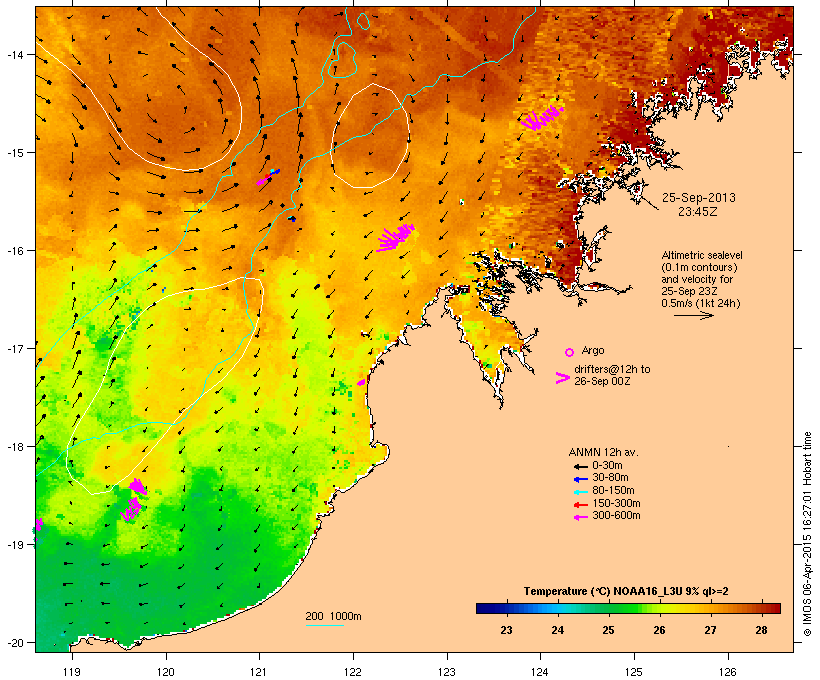Click the ANMN 12h av. heading

(x=603, y=452)
